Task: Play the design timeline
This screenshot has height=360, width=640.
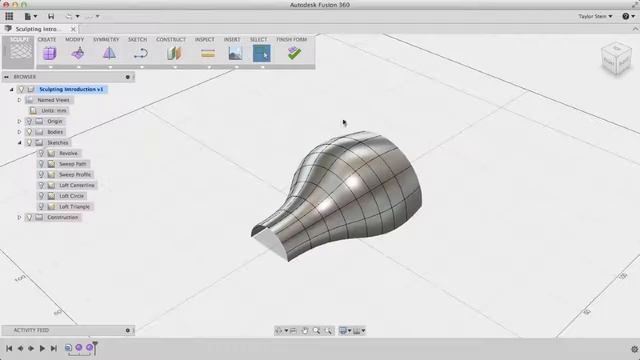Action: tap(42, 348)
